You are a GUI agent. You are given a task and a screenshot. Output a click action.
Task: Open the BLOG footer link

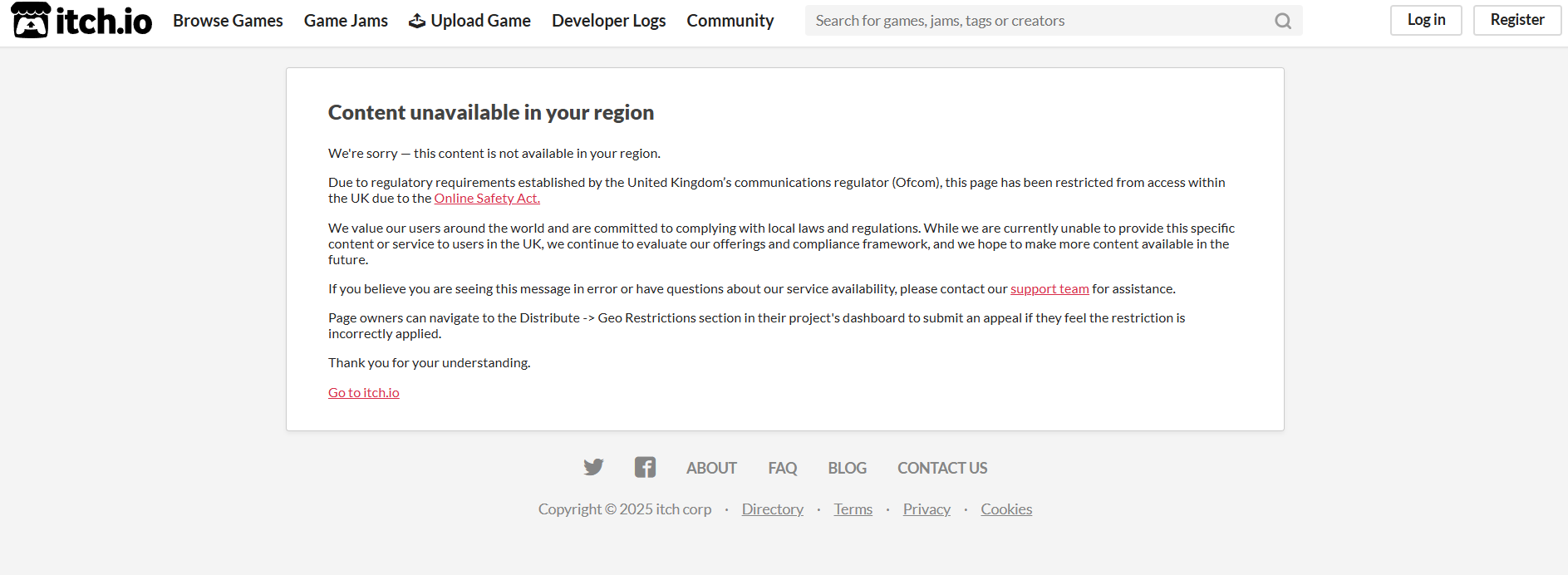(x=848, y=468)
